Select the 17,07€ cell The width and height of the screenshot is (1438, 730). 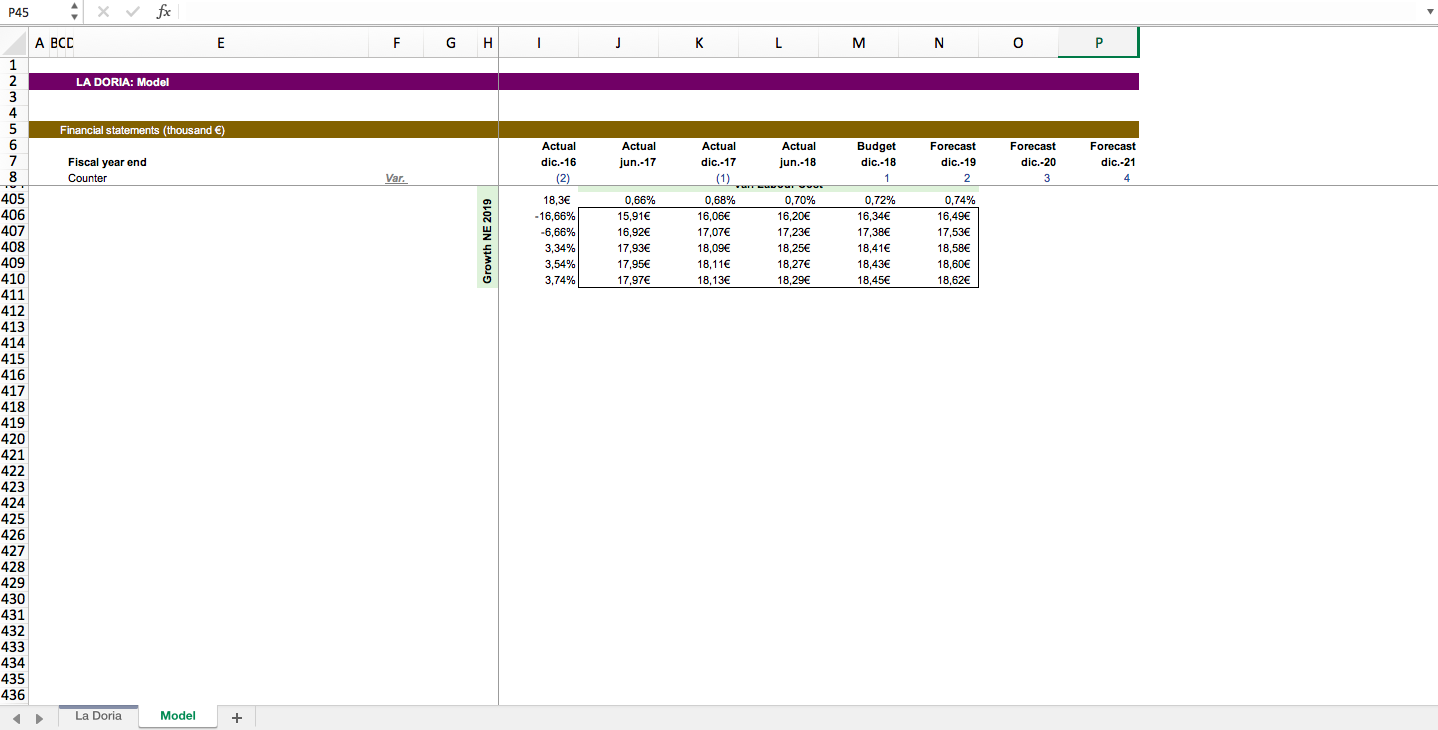698,231
